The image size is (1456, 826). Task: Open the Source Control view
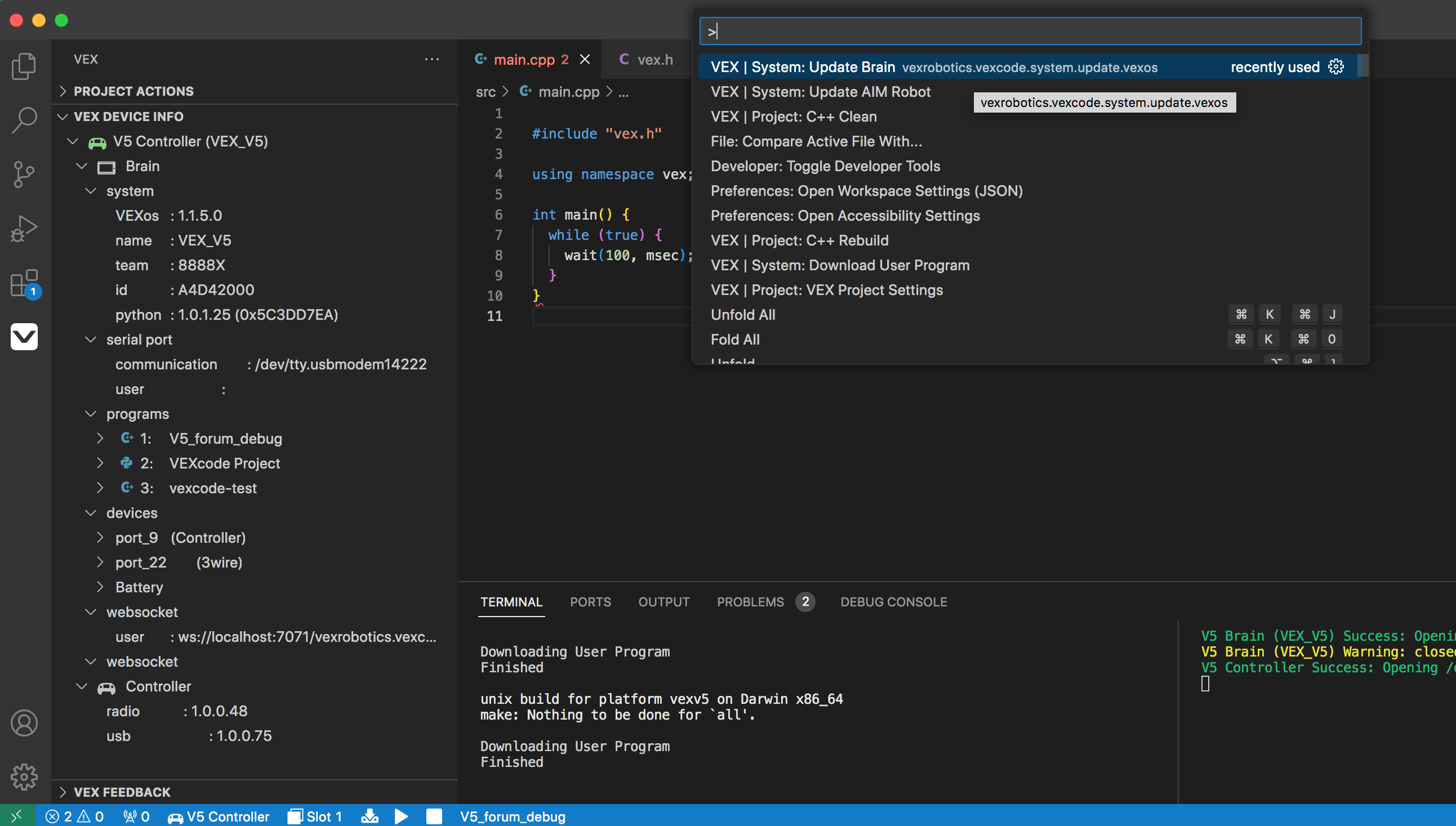click(x=24, y=174)
